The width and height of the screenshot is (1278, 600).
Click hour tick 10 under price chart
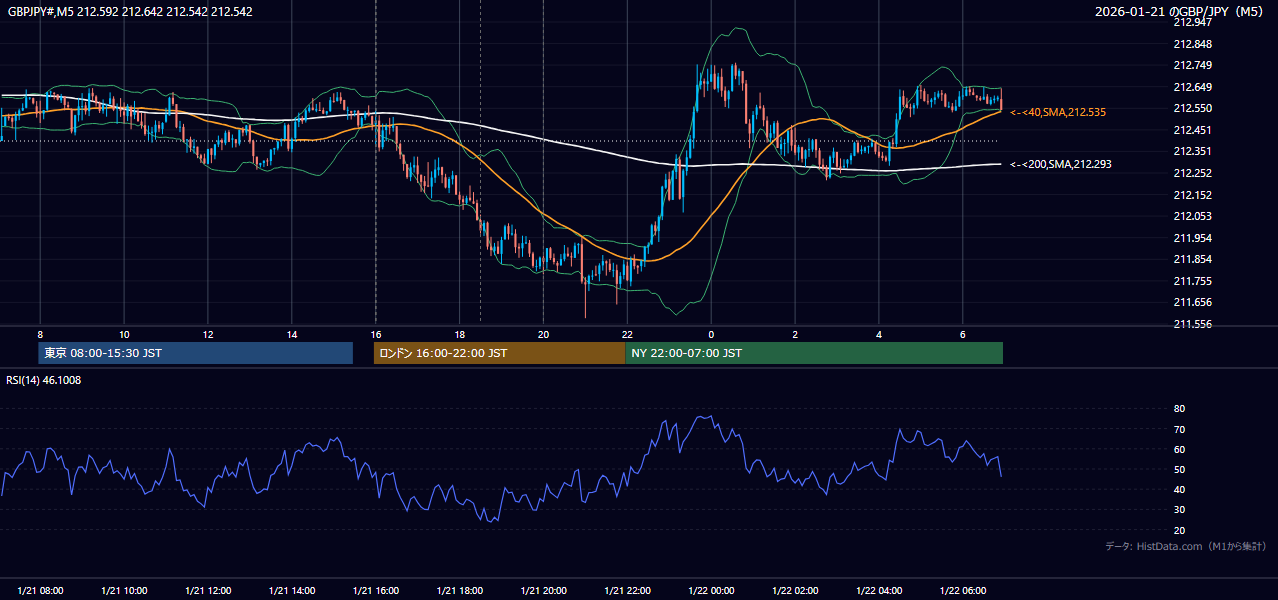124,333
